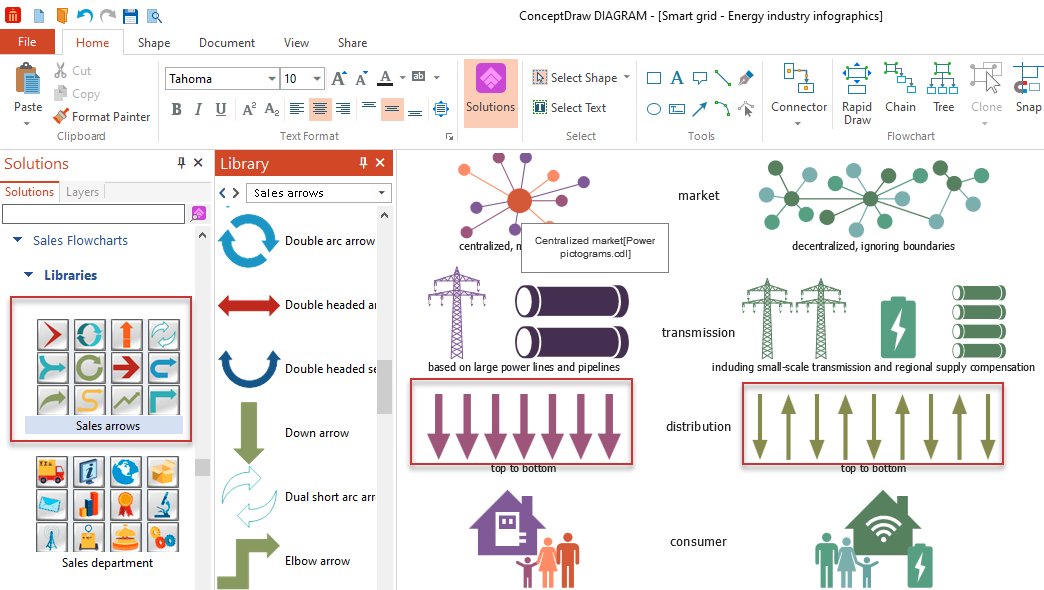Switch to the View ribbon tab
Screen dimensions: 1044x590
(296, 43)
